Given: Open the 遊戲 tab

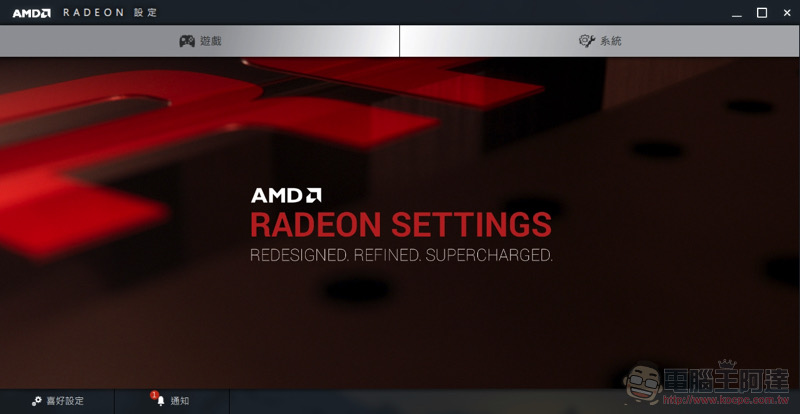Looking at the screenshot, I should tap(199, 41).
